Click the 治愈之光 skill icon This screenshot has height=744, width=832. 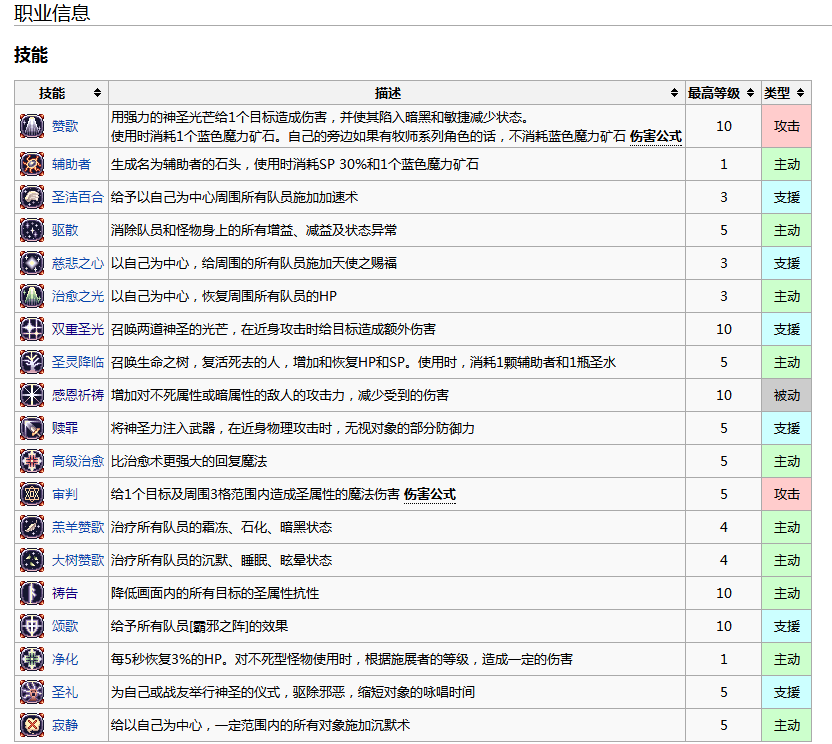(x=32, y=296)
